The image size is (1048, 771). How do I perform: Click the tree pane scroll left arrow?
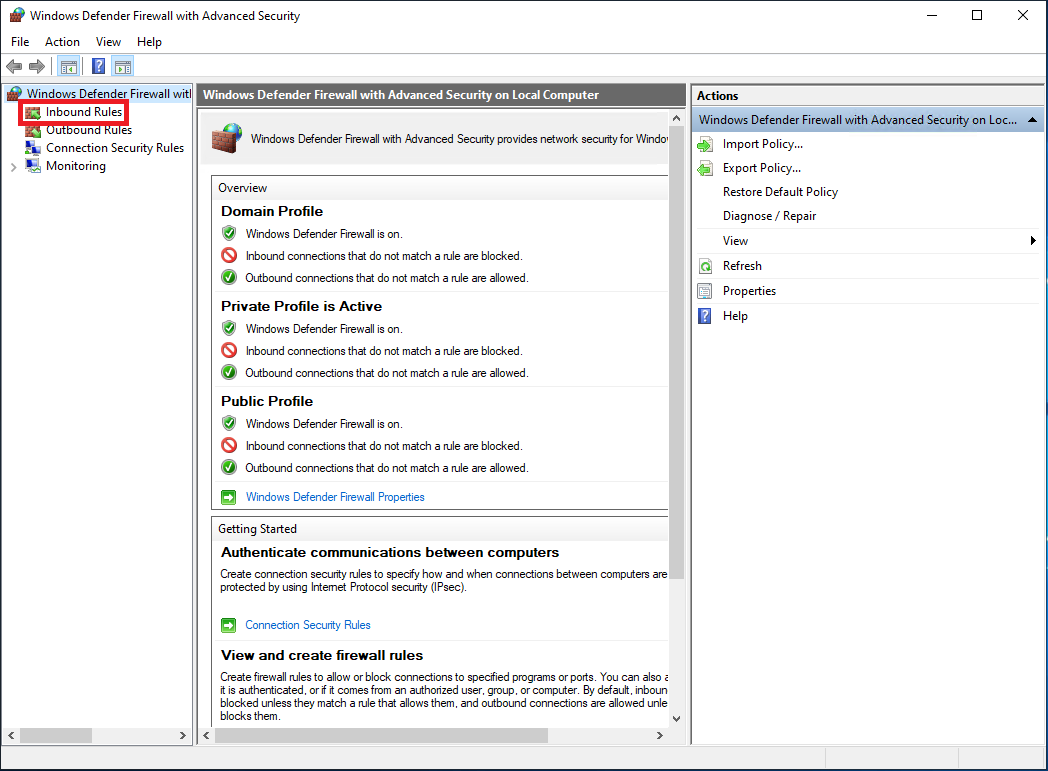tap(11, 736)
